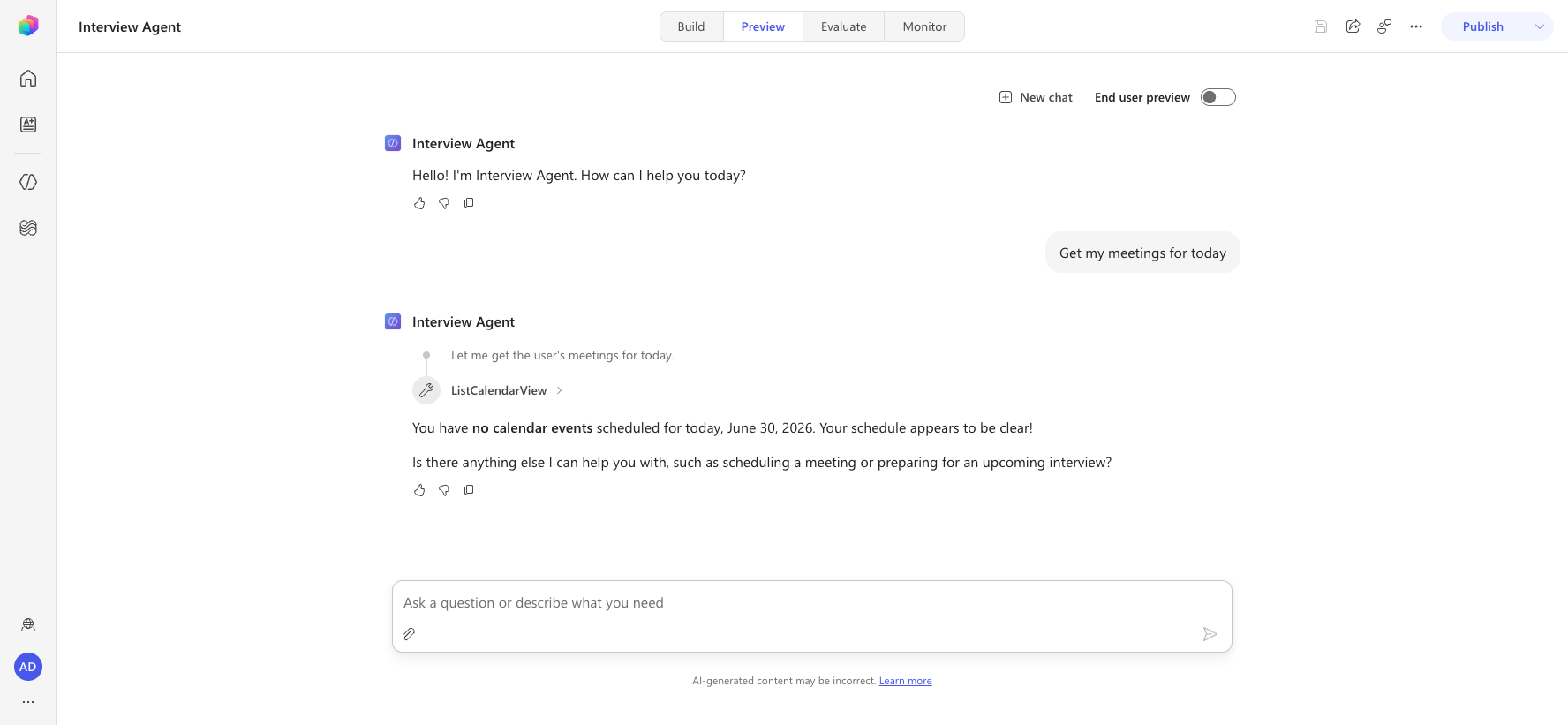Image resolution: width=1568 pixels, height=725 pixels.
Task: Copy the greeting message
Action: tap(469, 203)
